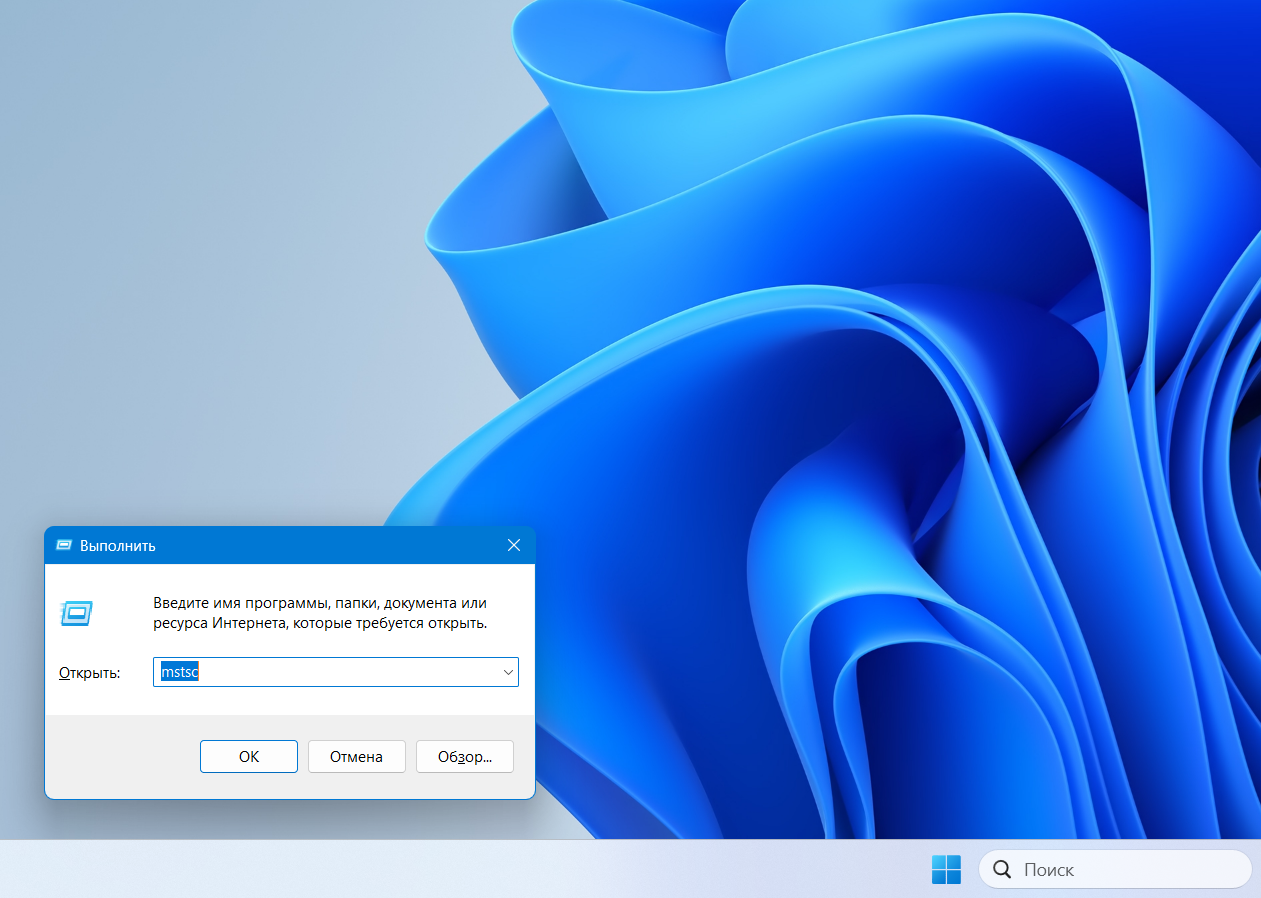The width and height of the screenshot is (1261, 898).
Task: Open the file browser with Обзор...
Action: [x=464, y=757]
